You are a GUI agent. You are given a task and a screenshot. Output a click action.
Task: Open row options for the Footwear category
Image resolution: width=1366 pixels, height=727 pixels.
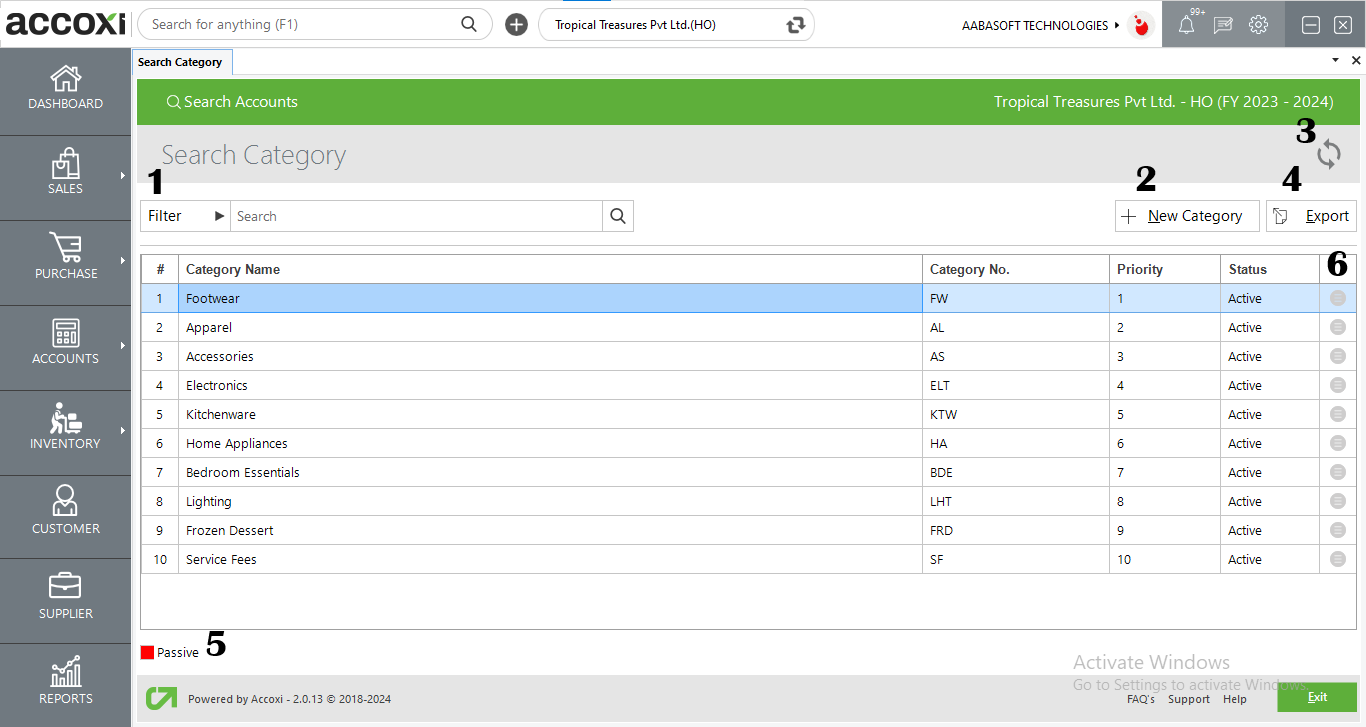tap(1337, 298)
